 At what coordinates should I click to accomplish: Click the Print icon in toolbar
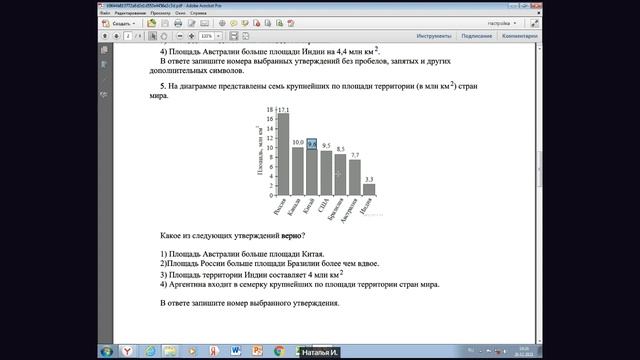tap(178, 23)
